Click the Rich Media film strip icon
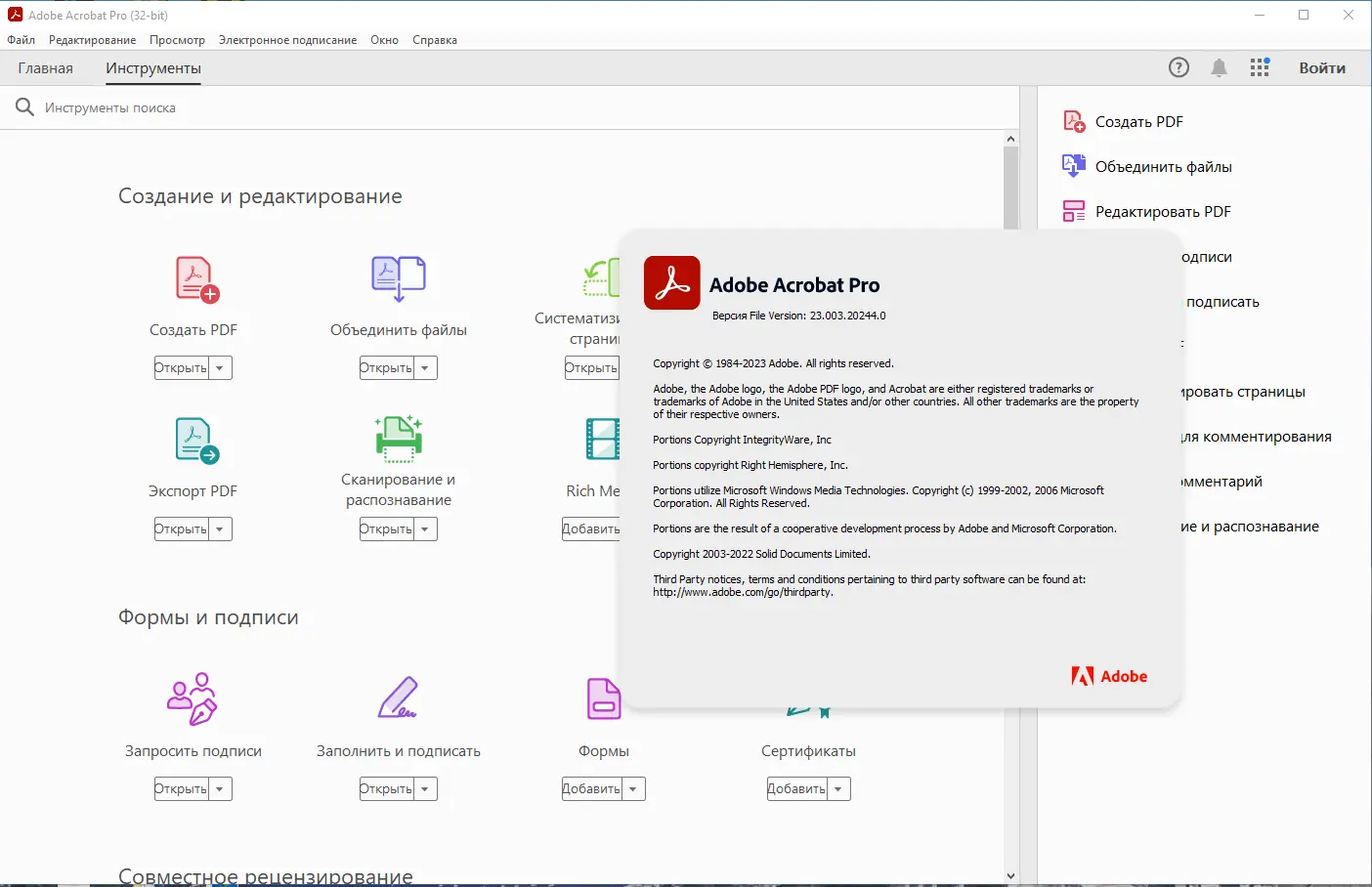The width and height of the screenshot is (1372, 887). click(602, 439)
